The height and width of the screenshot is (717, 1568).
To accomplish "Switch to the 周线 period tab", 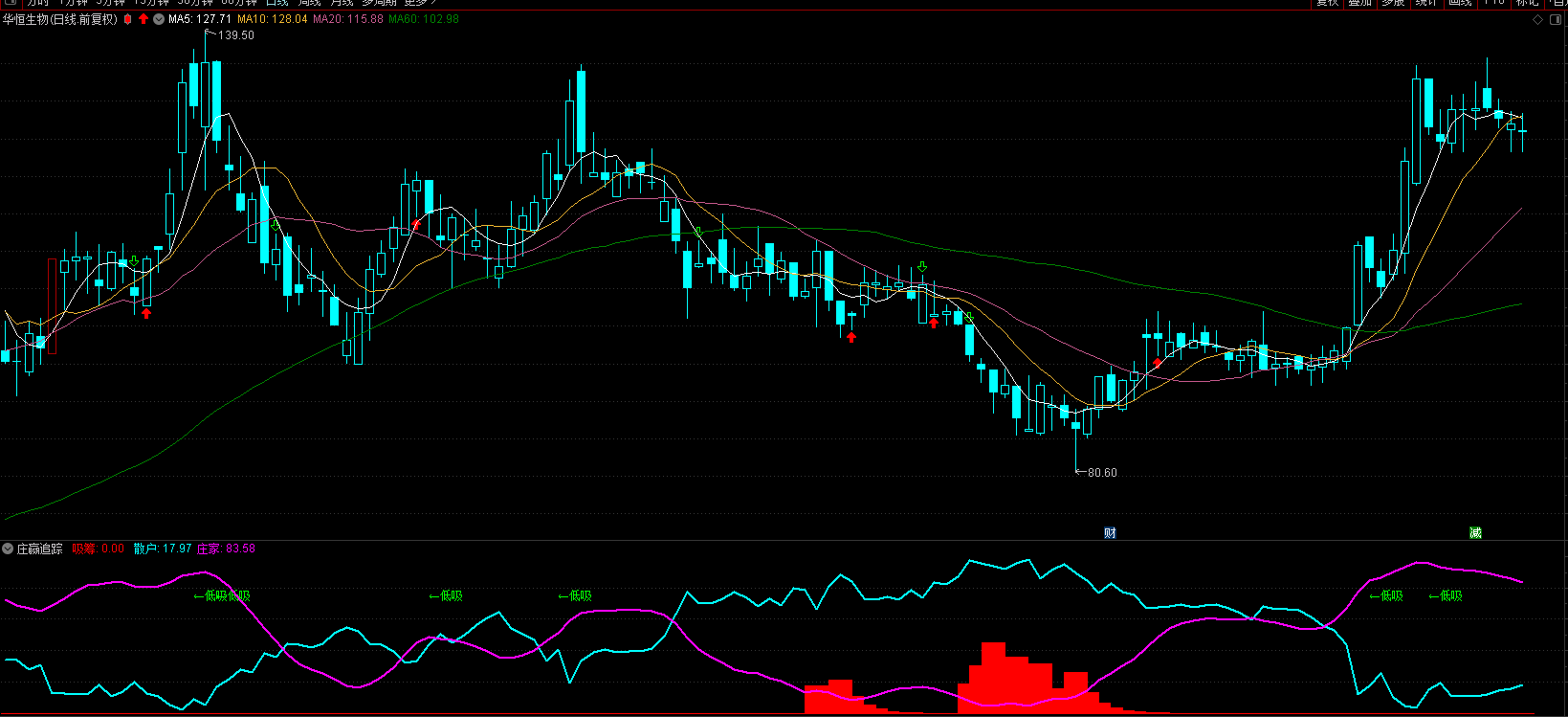I will pos(309,3).
